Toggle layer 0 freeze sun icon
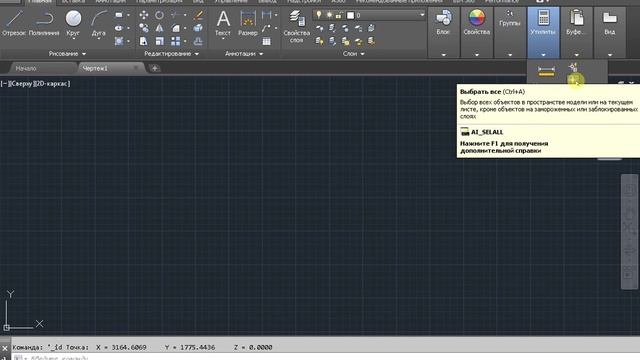 (329, 15)
